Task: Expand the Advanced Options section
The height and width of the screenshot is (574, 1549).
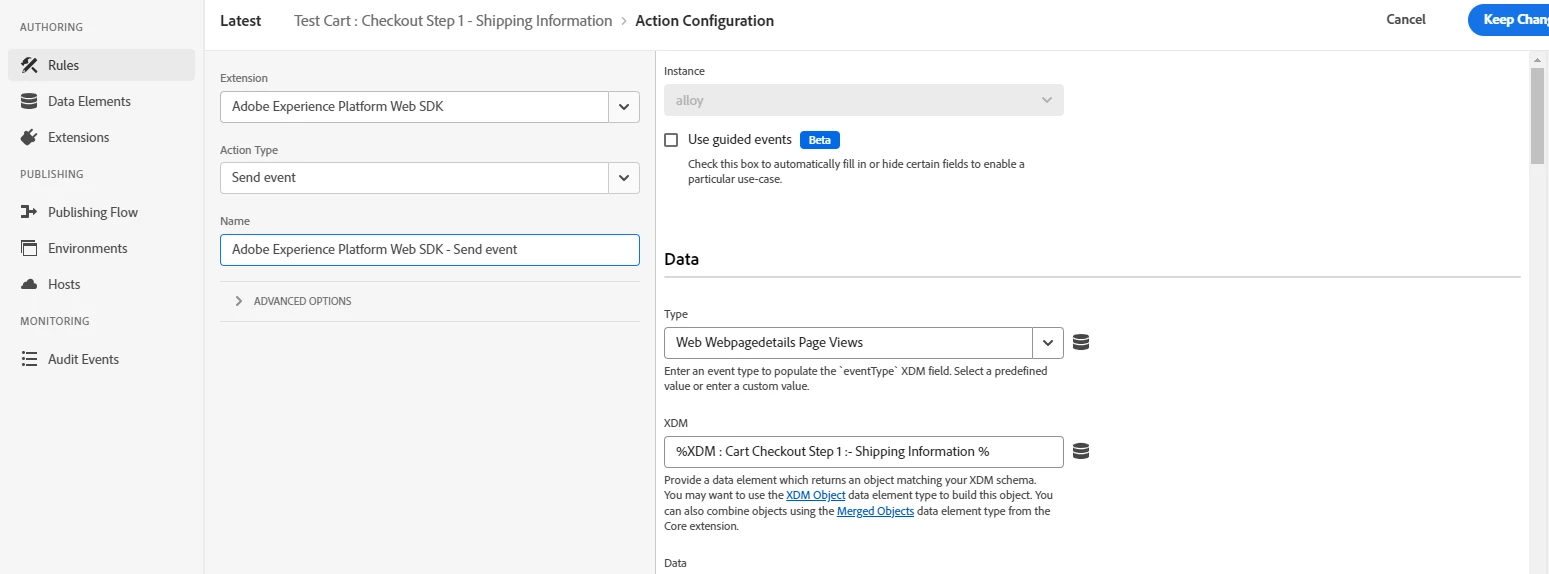Action: tap(239, 301)
